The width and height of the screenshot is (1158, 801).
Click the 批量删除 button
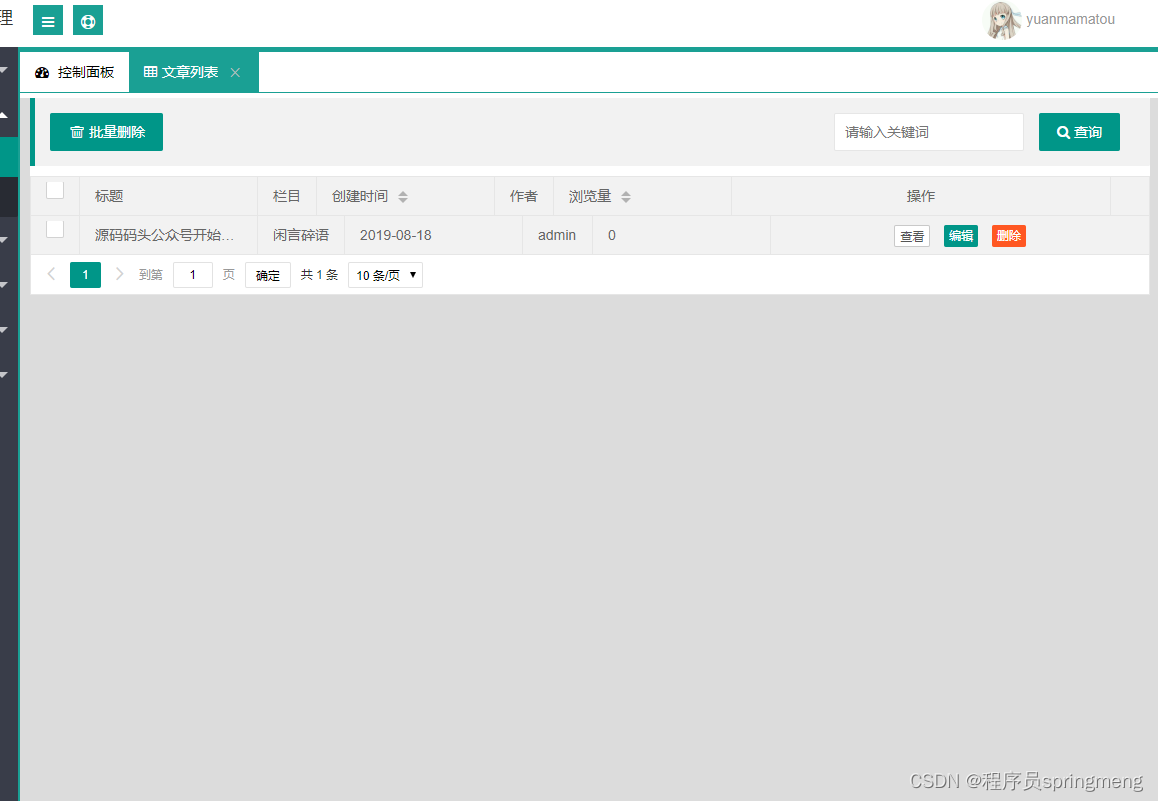[x=106, y=132]
